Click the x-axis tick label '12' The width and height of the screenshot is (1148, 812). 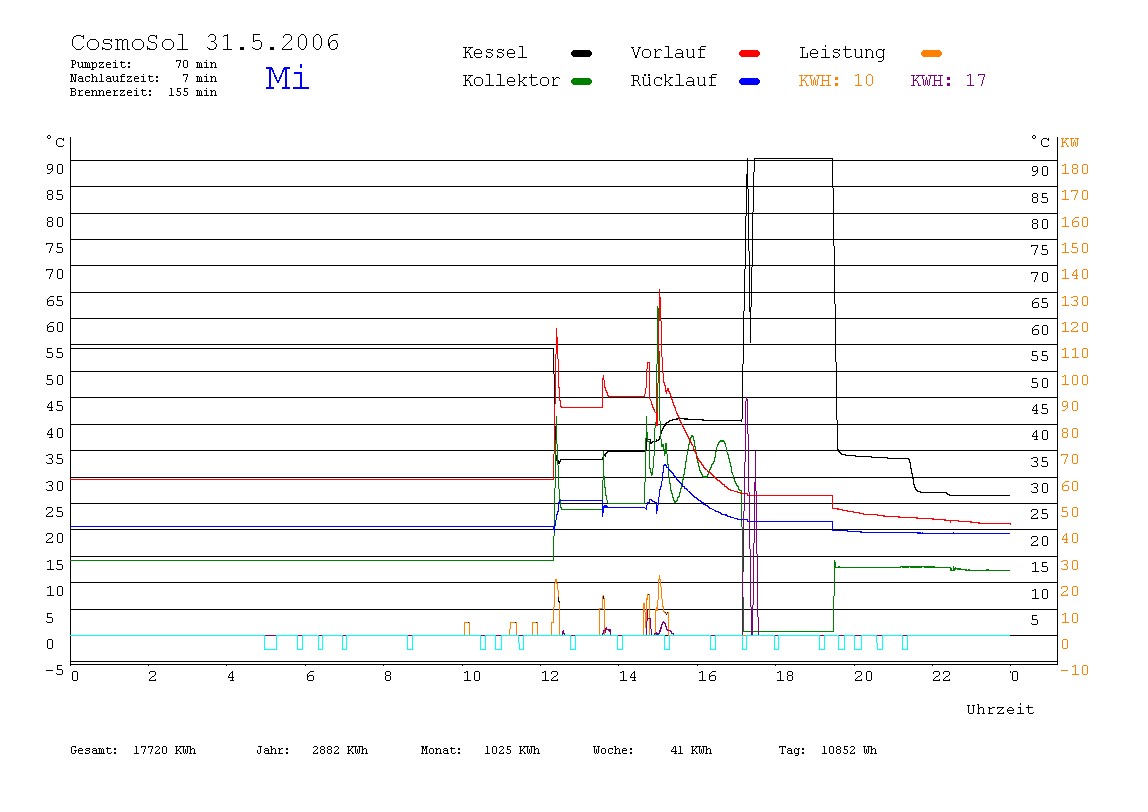(550, 676)
